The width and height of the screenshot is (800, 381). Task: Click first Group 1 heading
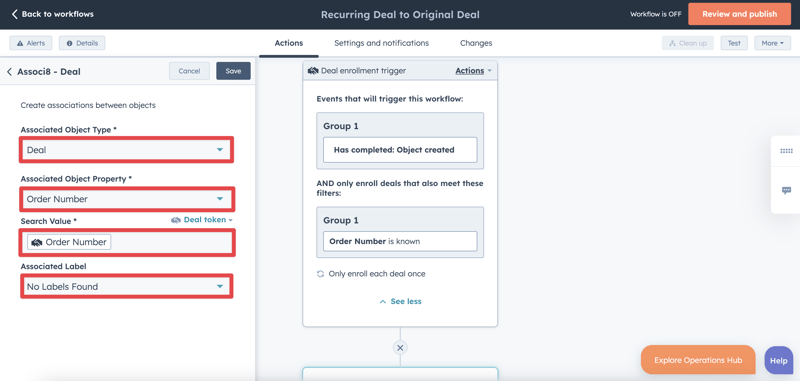341,126
